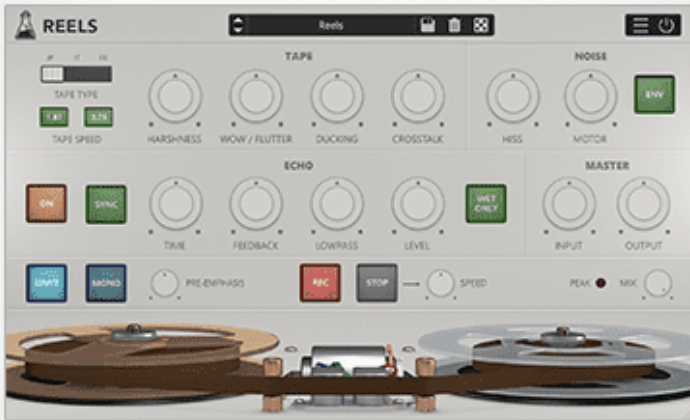Click the Harshness knob
Screen dimensions: 690x420
point(175,96)
